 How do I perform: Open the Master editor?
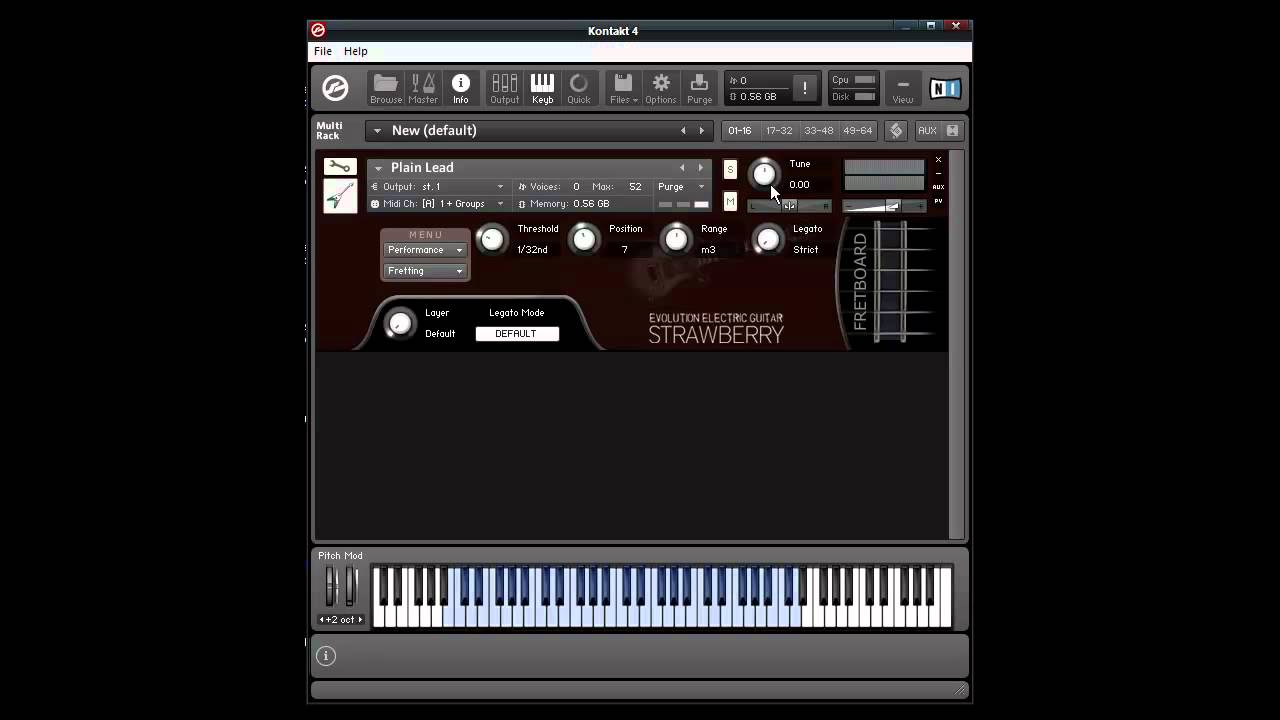click(423, 89)
